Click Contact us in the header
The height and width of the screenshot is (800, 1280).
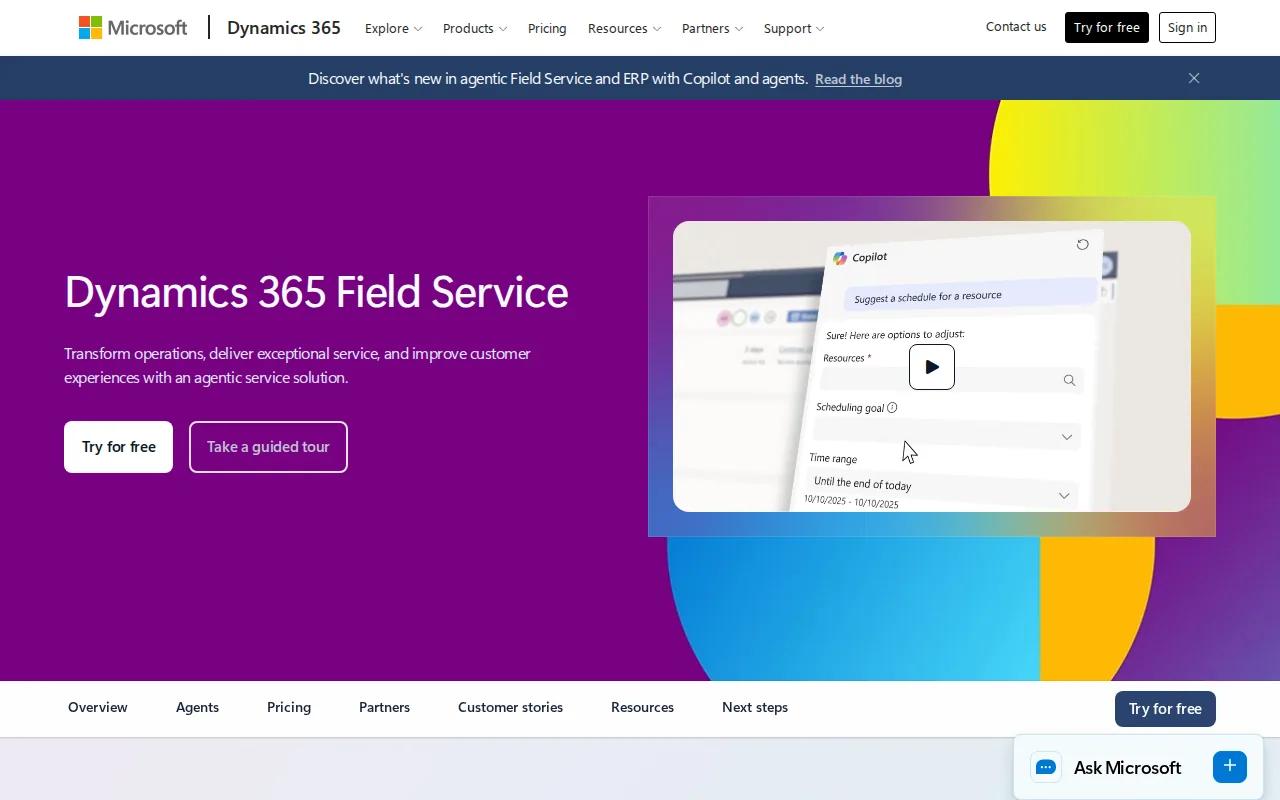tap(1016, 27)
